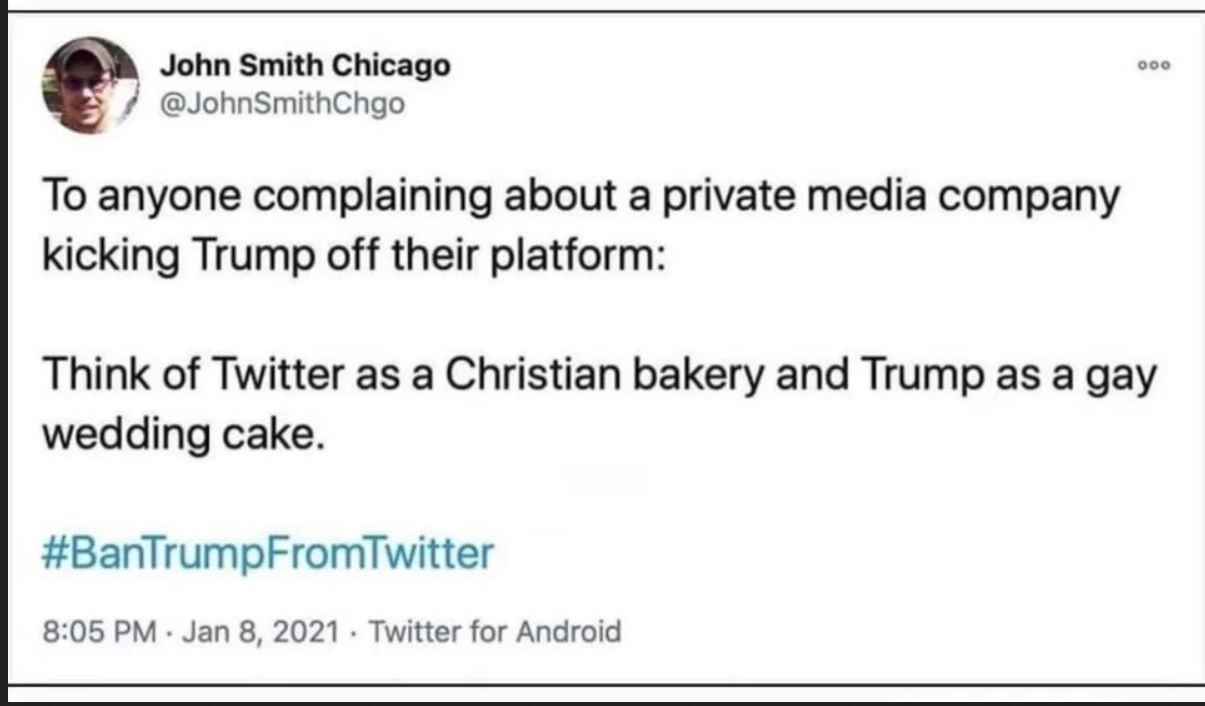
Task: Click the Twitter for Android source label
Action: (496, 632)
